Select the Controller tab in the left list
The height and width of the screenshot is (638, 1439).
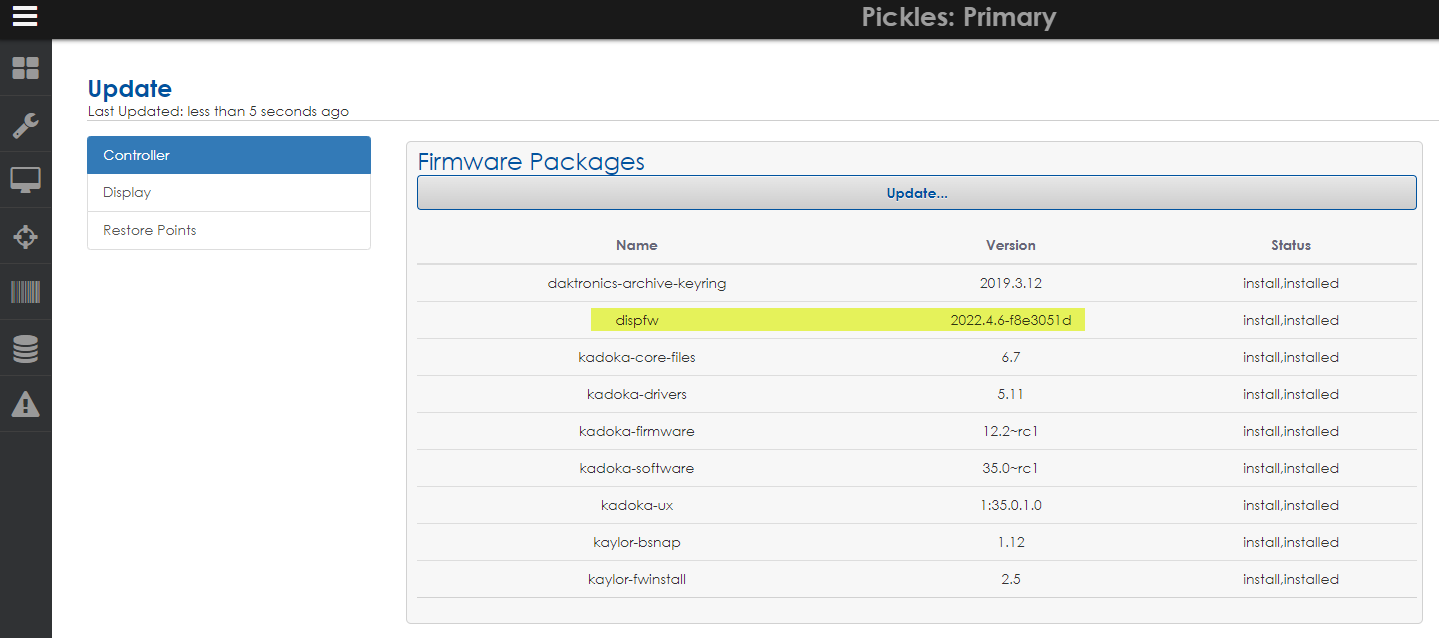[x=229, y=155]
